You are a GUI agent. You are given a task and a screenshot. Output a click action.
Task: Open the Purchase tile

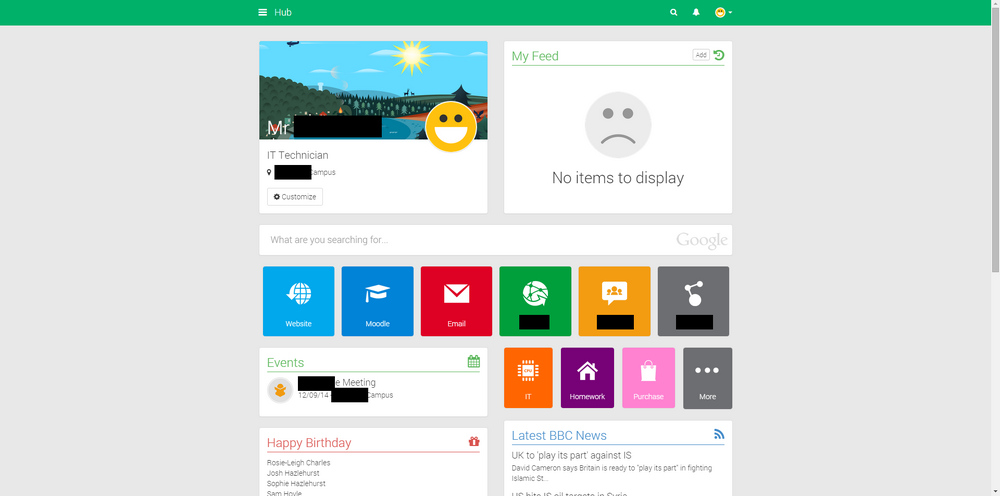pyautogui.click(x=649, y=378)
